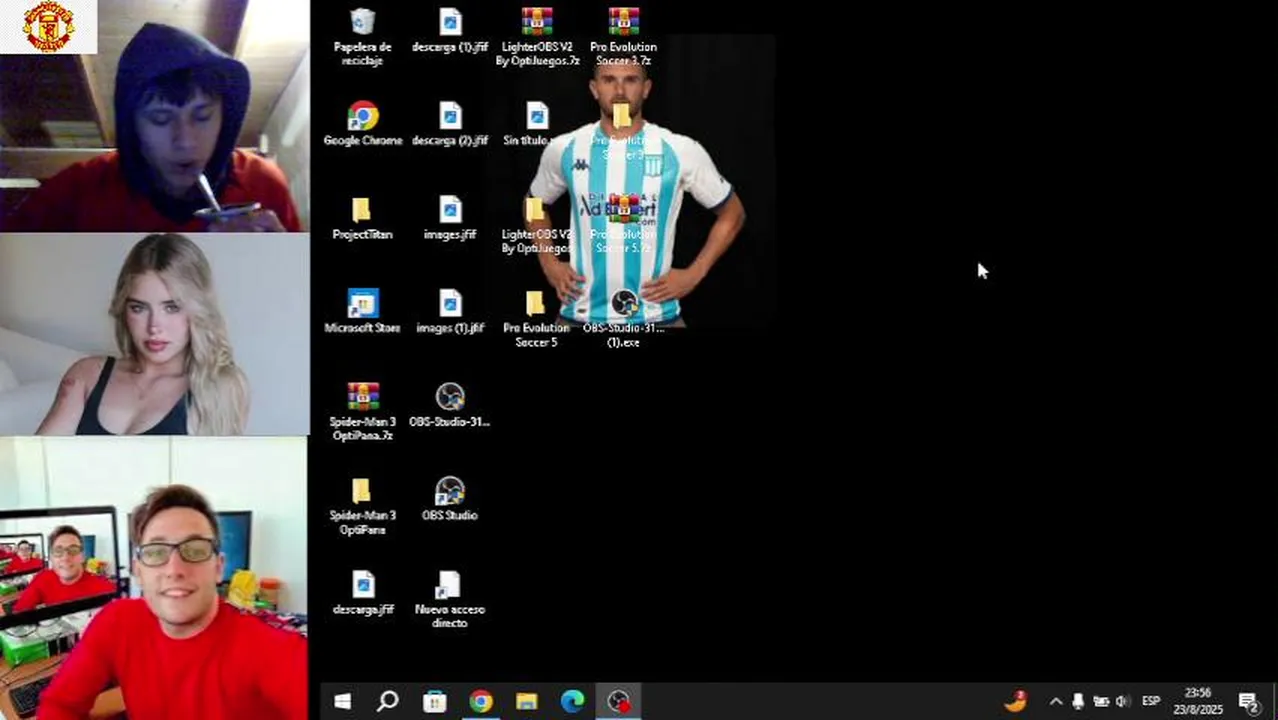Viewport: 1278px width, 720px height.
Task: Open Microsoft Edge from the taskbar
Action: click(x=573, y=702)
